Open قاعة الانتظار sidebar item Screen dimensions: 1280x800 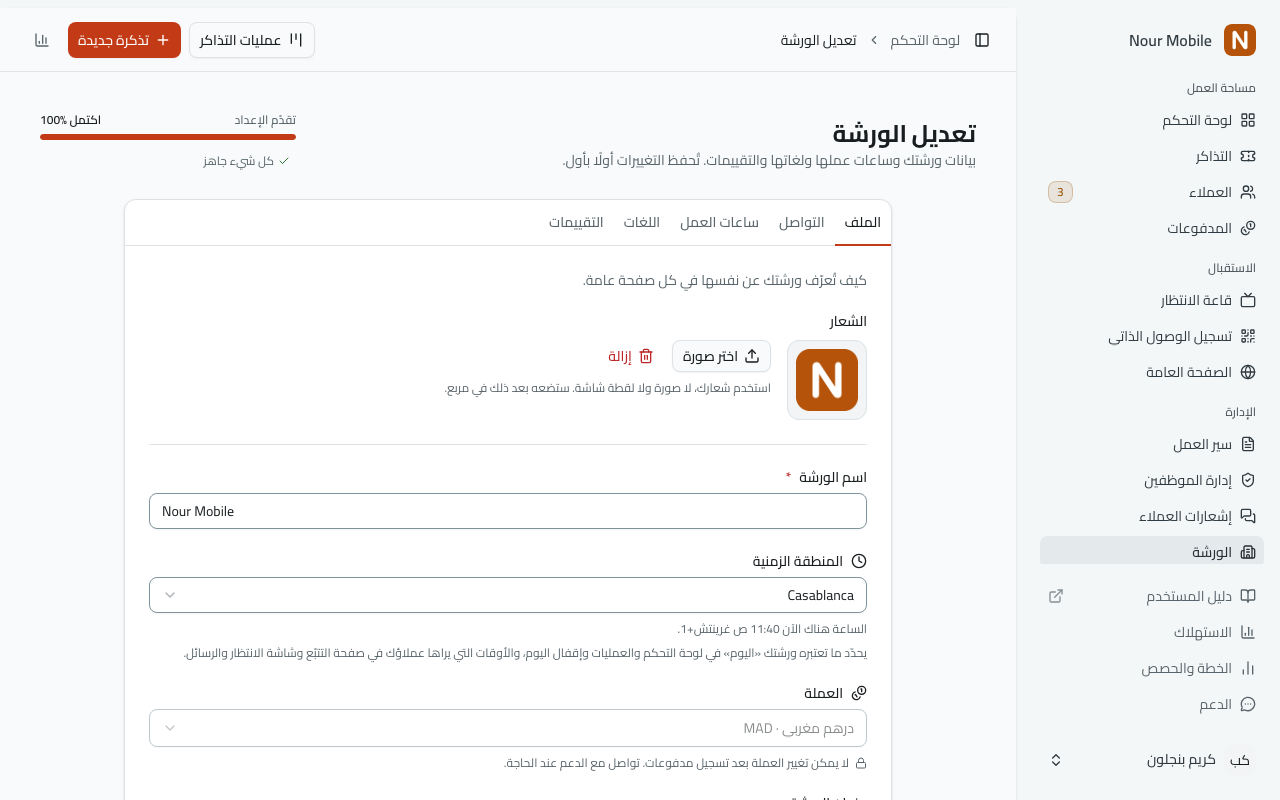click(1152, 300)
